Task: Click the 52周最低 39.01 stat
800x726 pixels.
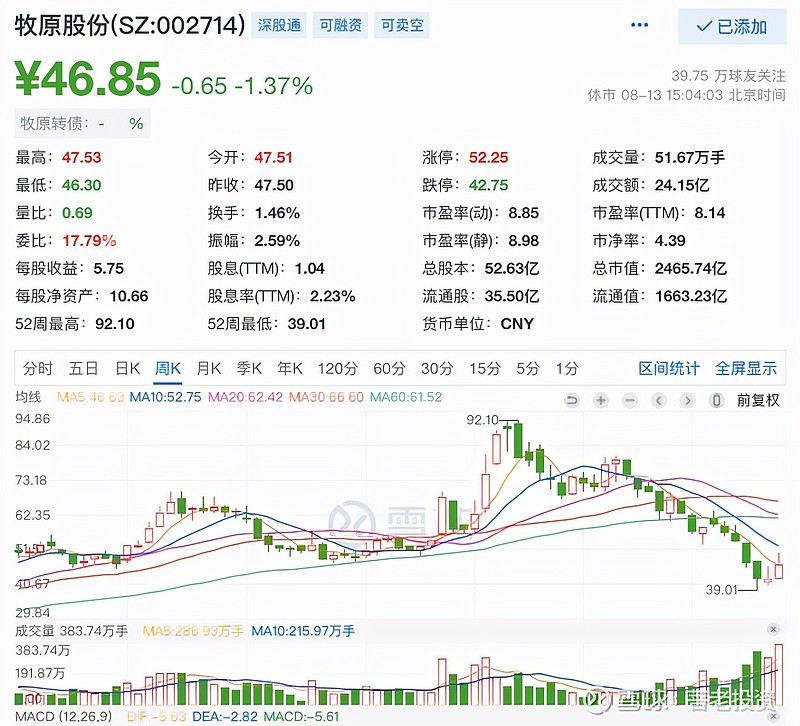Action: coord(266,324)
